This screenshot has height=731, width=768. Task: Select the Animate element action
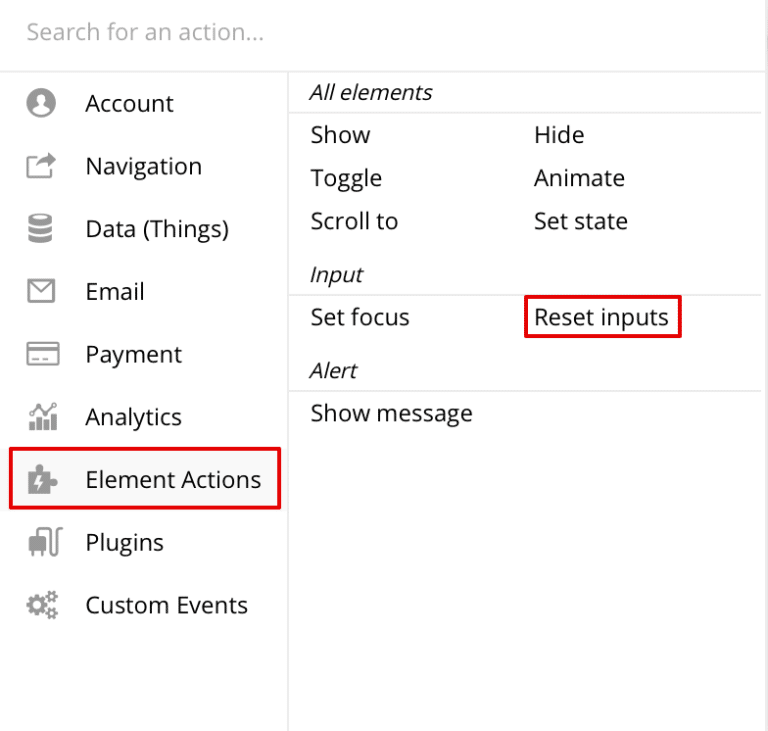pos(579,178)
